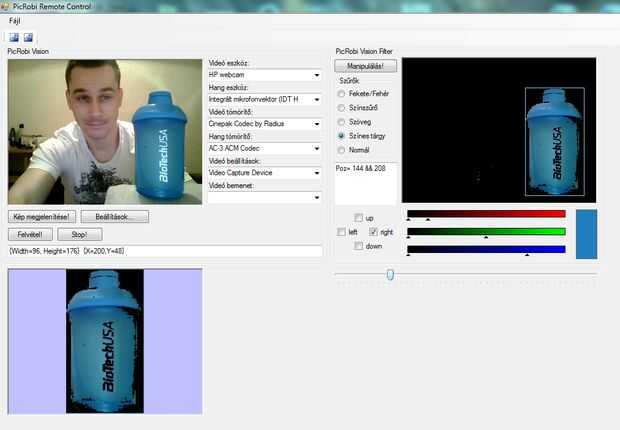Click the PicRobi Vision group label
The height and width of the screenshot is (430, 620).
(x=28, y=51)
